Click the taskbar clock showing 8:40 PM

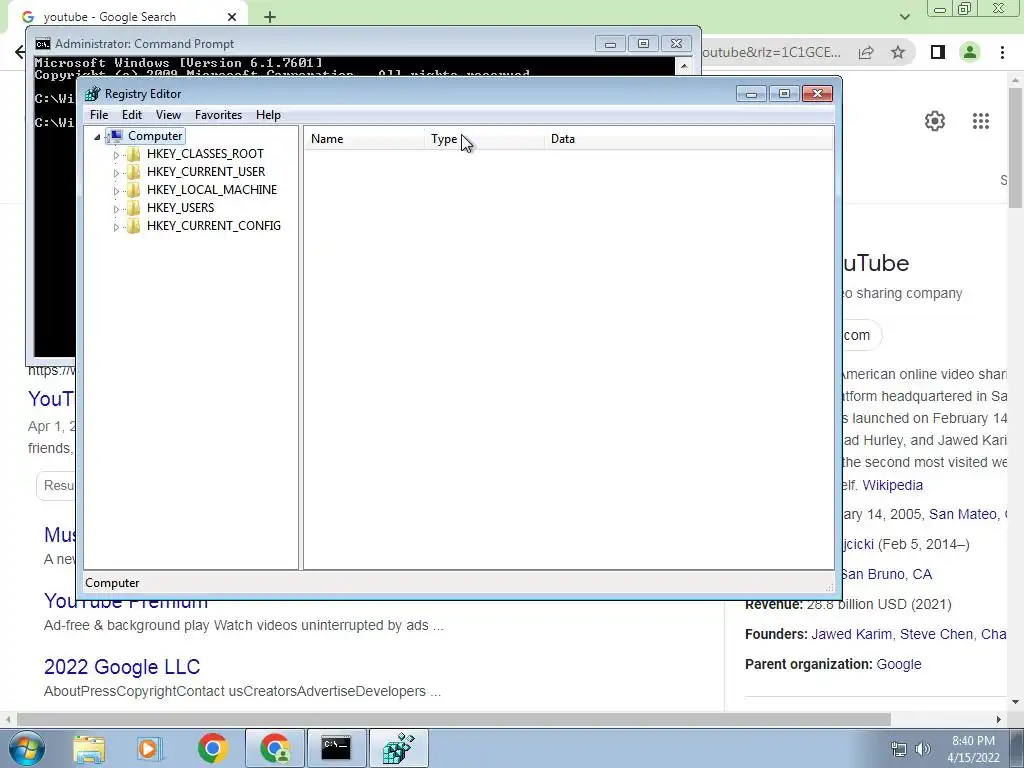pos(973,749)
